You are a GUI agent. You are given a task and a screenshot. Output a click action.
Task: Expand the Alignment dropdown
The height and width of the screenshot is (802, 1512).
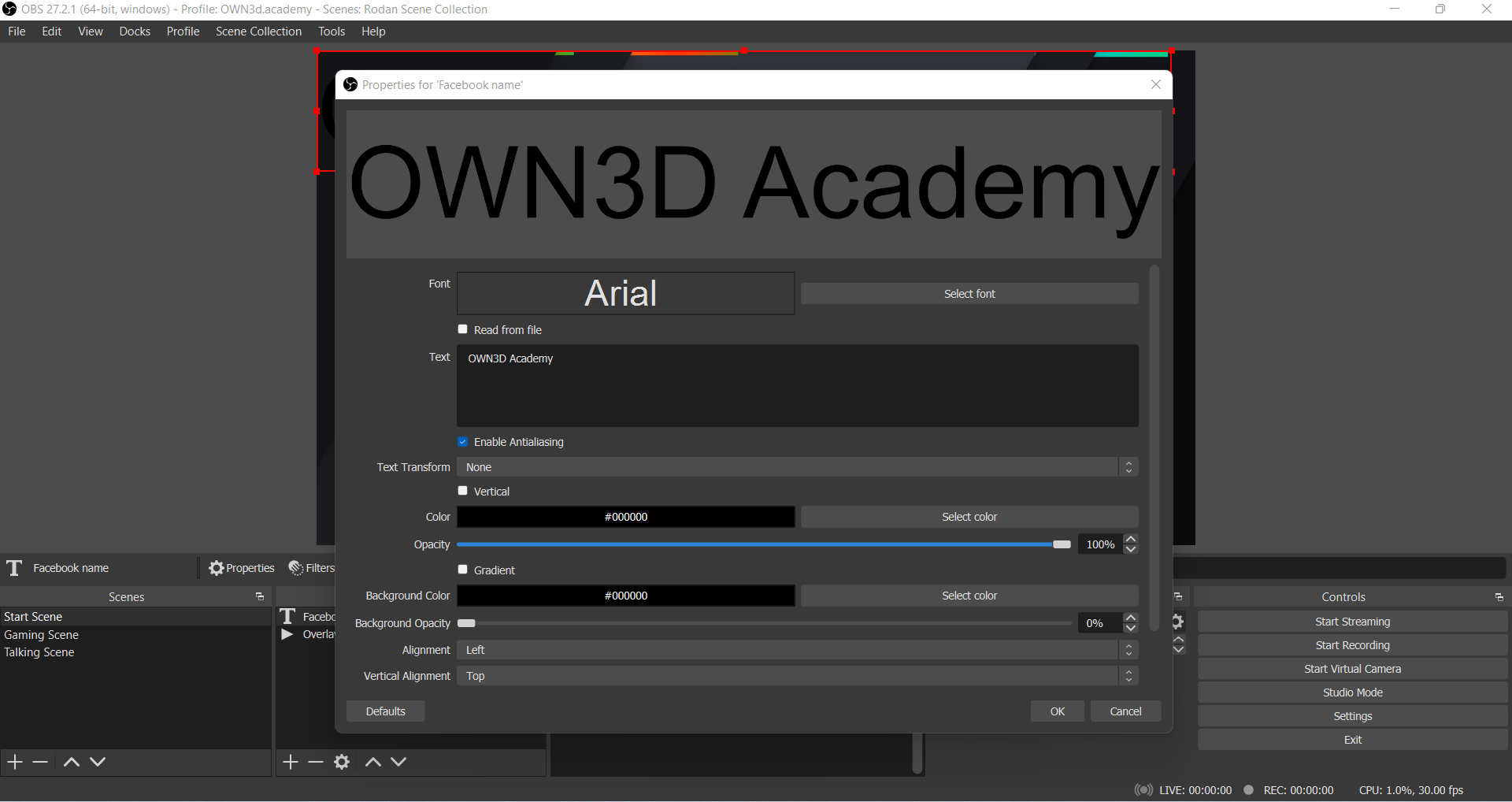tap(797, 650)
